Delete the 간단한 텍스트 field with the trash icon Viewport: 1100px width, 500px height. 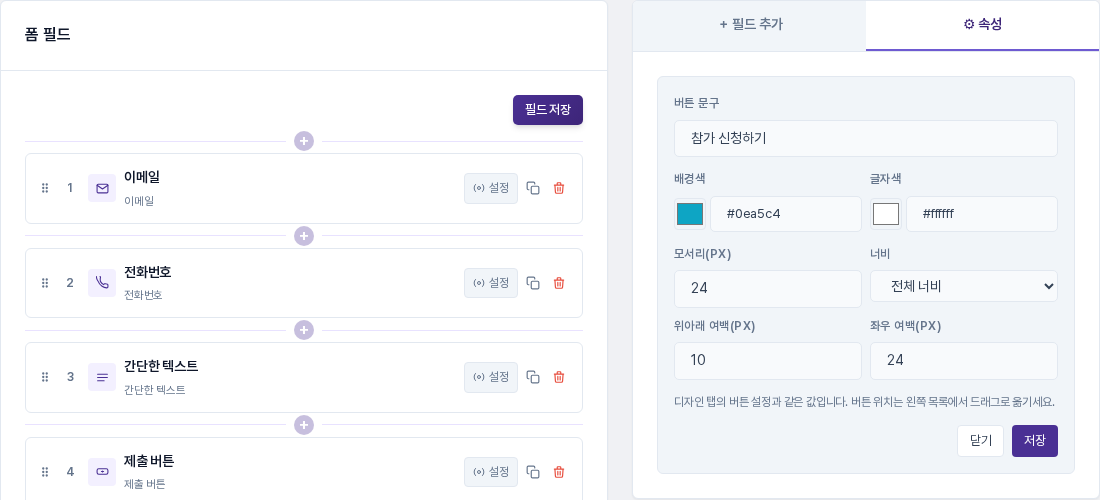point(559,377)
